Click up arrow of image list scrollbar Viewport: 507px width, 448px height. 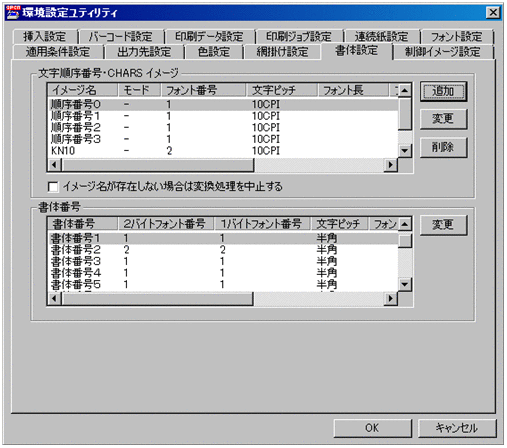405,90
